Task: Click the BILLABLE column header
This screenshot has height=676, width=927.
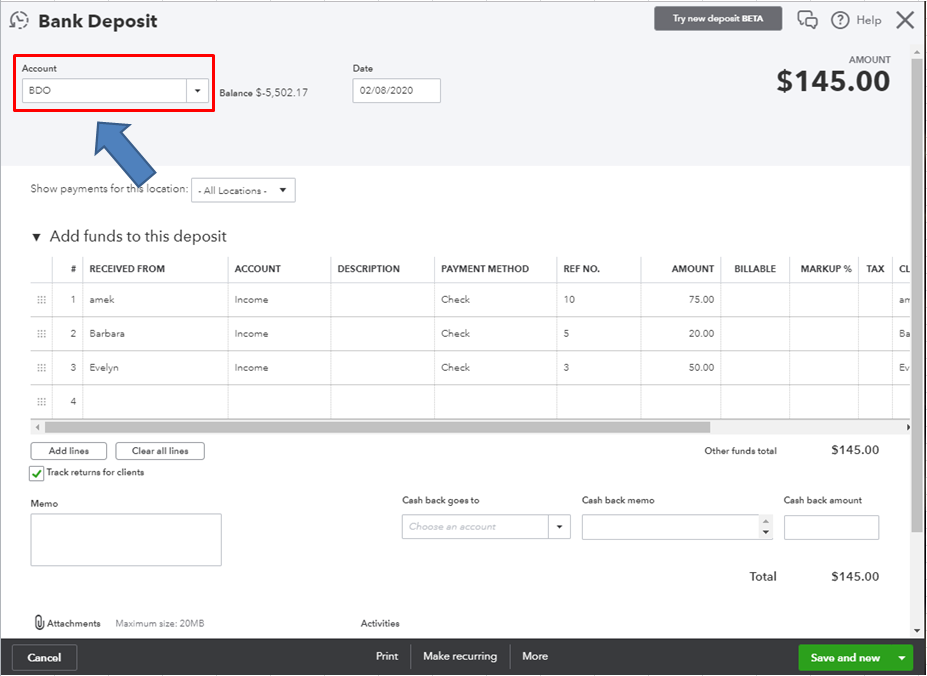Action: (755, 269)
